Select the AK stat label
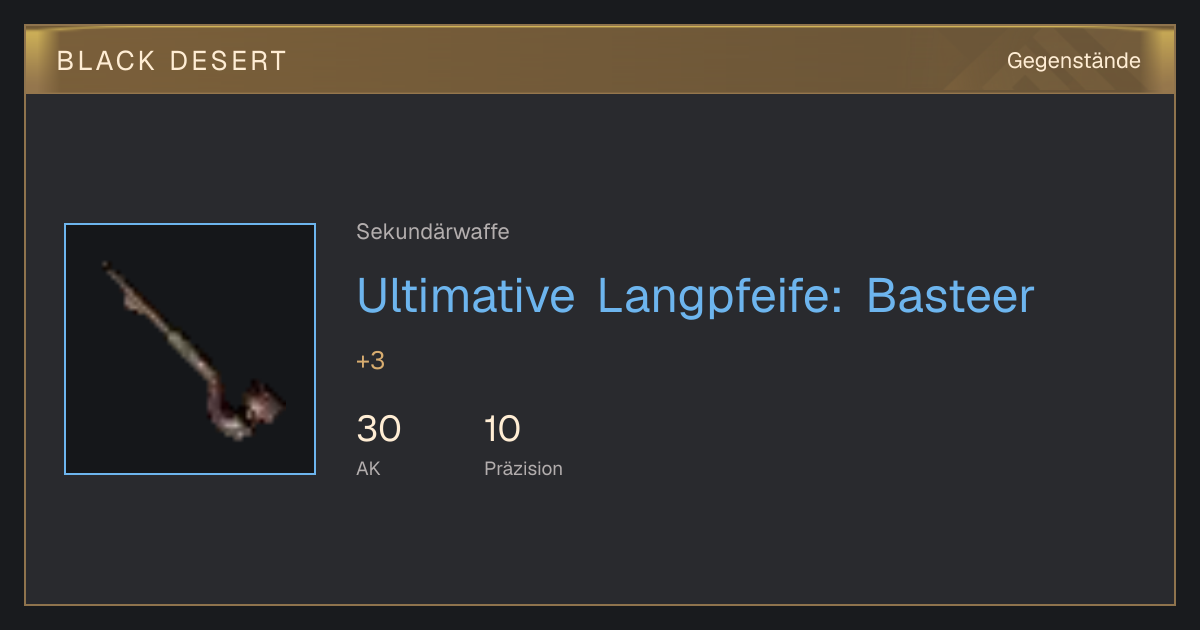 368,468
